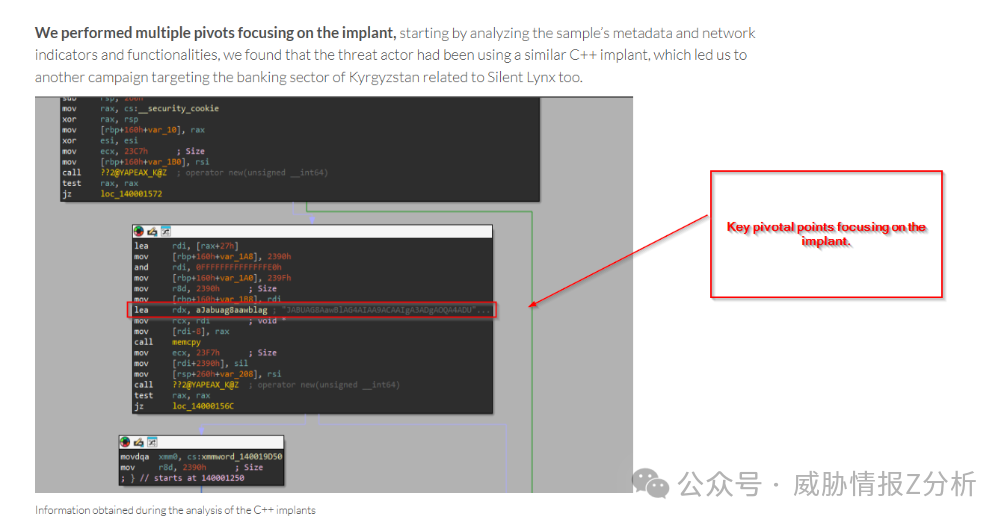Click line 'mov [rbp+160h+var_1A8], 2390h'
The height and width of the screenshot is (524, 1008).
[x=213, y=257]
